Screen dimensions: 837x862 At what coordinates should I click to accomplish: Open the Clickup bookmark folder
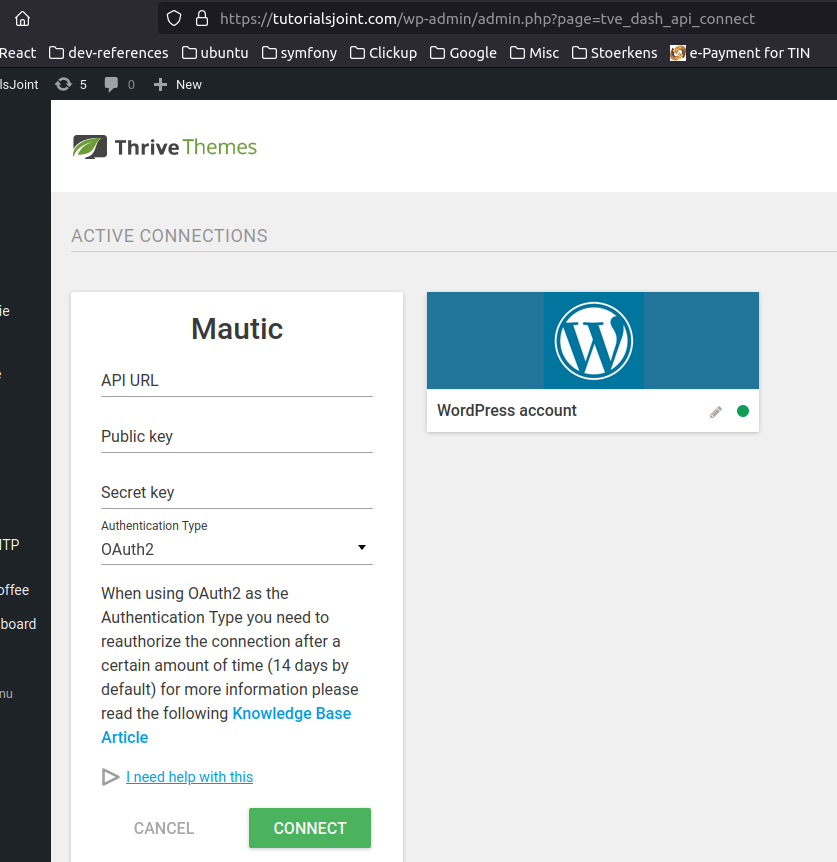(x=383, y=53)
